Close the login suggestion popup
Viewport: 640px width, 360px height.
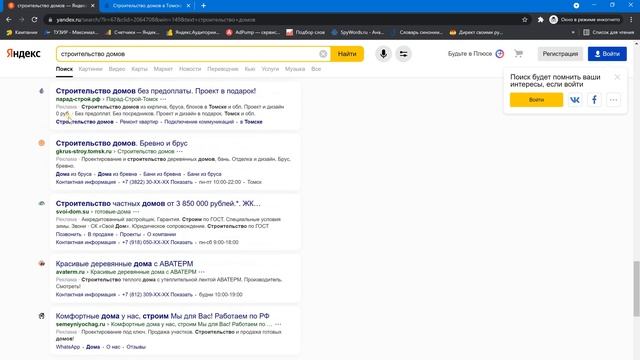tap(617, 77)
